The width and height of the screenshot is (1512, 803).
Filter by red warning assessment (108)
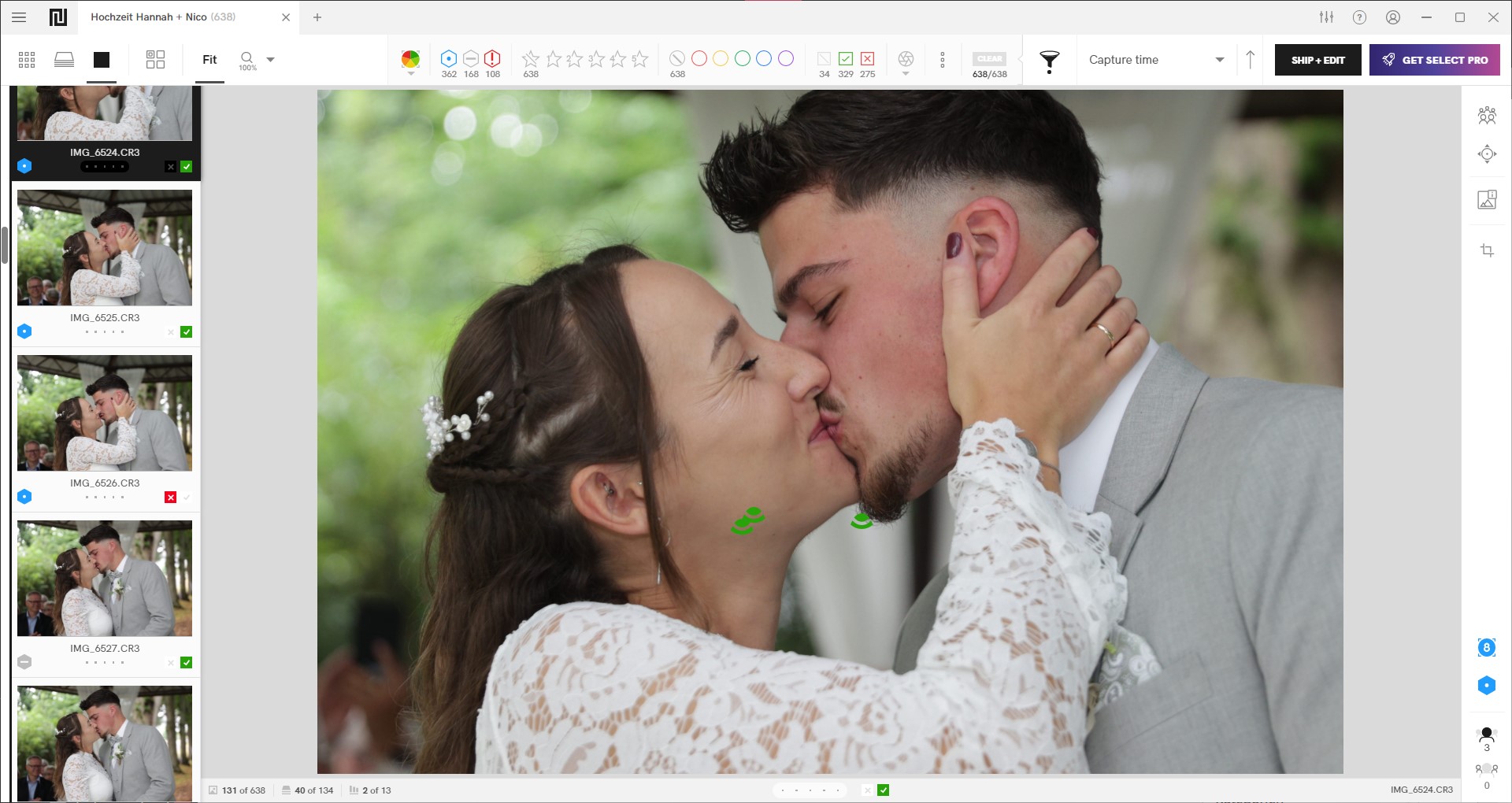click(493, 59)
